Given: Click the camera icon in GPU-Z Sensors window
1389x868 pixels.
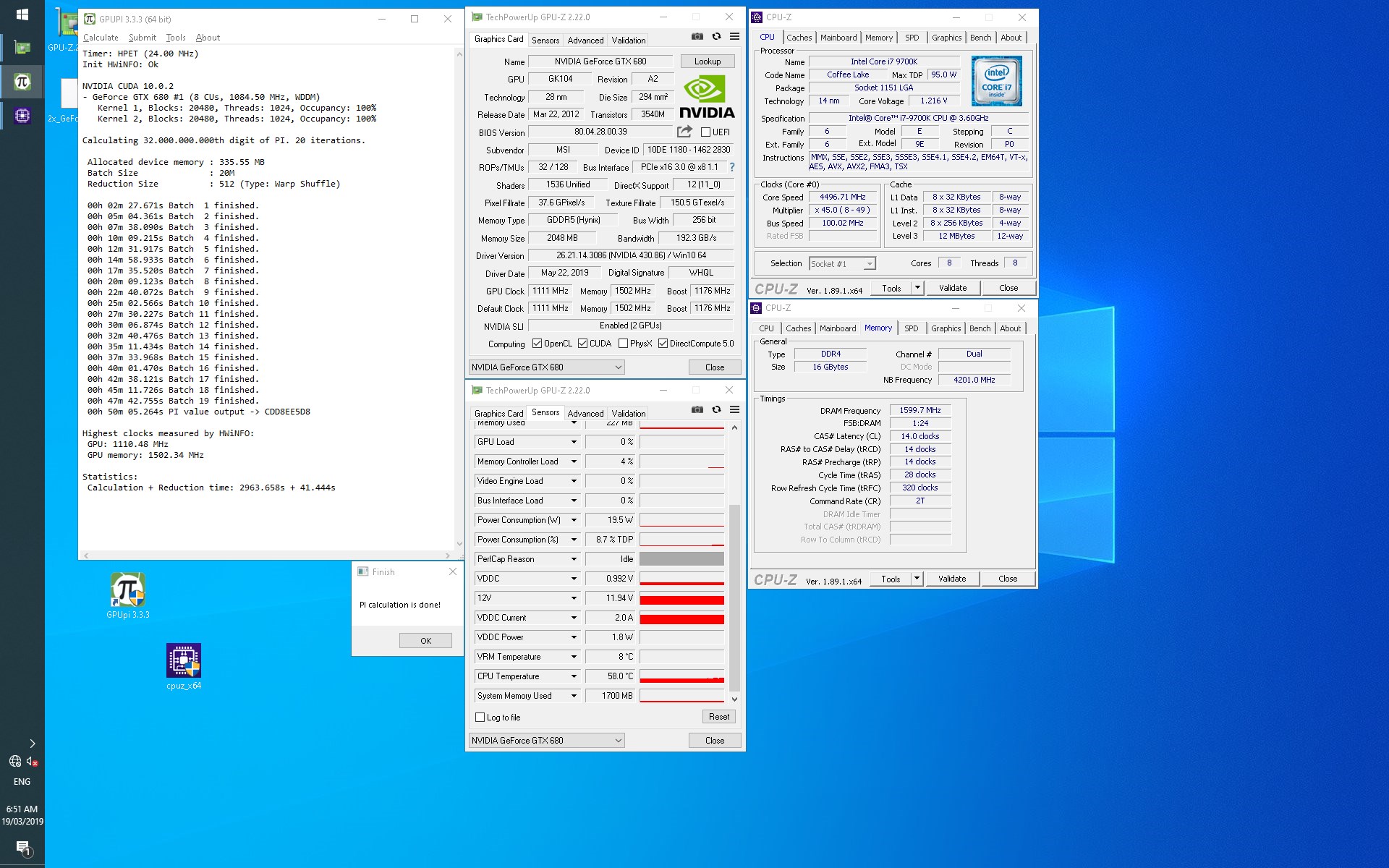Looking at the screenshot, I should 697,410.
